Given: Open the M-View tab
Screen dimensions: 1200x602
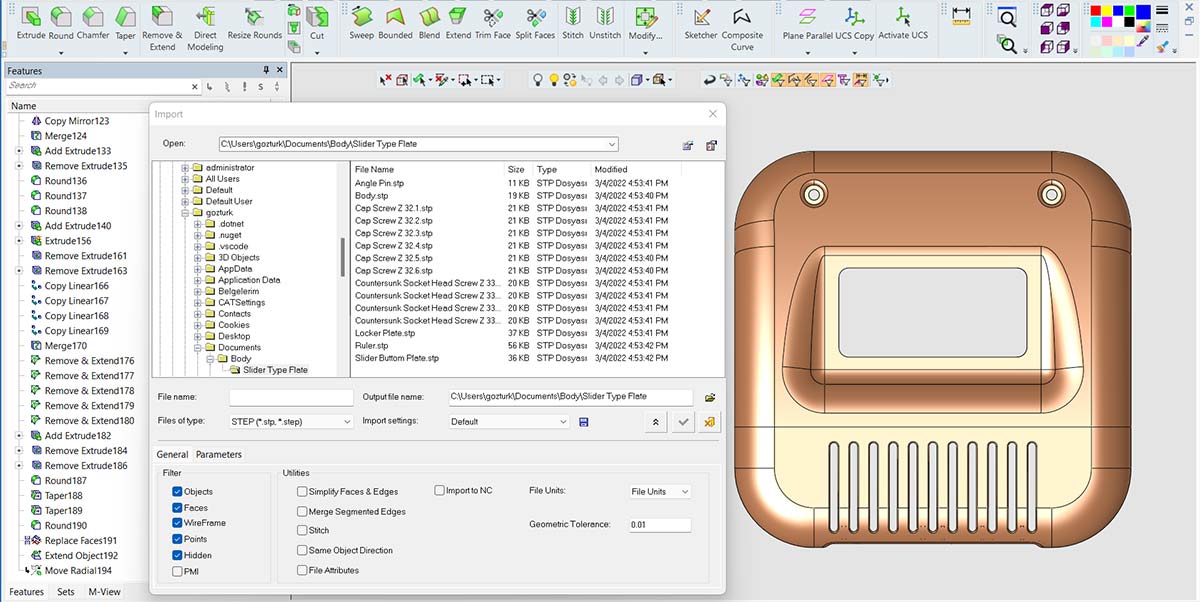Looking at the screenshot, I should 104,592.
